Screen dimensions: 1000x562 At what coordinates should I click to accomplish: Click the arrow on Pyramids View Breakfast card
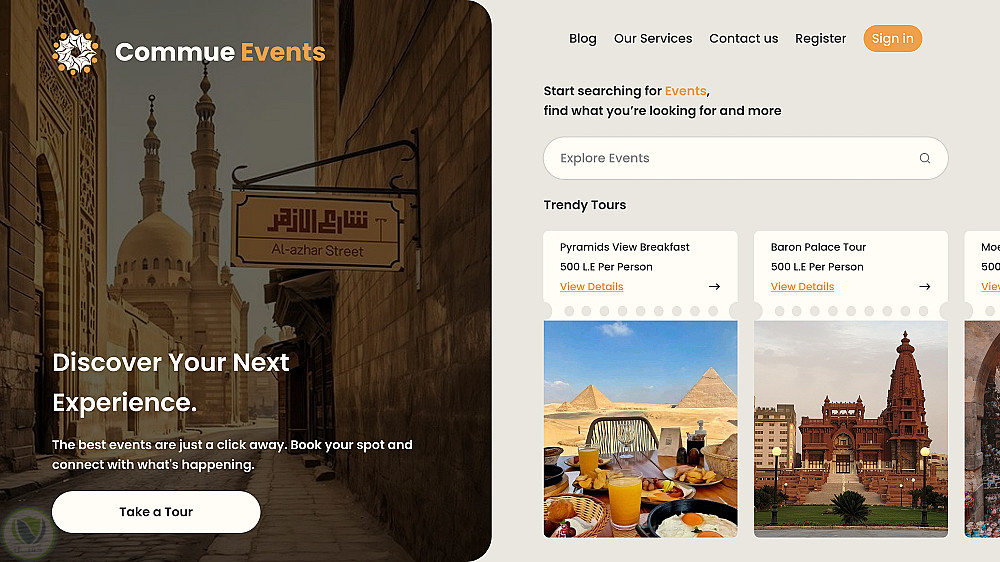tap(714, 287)
